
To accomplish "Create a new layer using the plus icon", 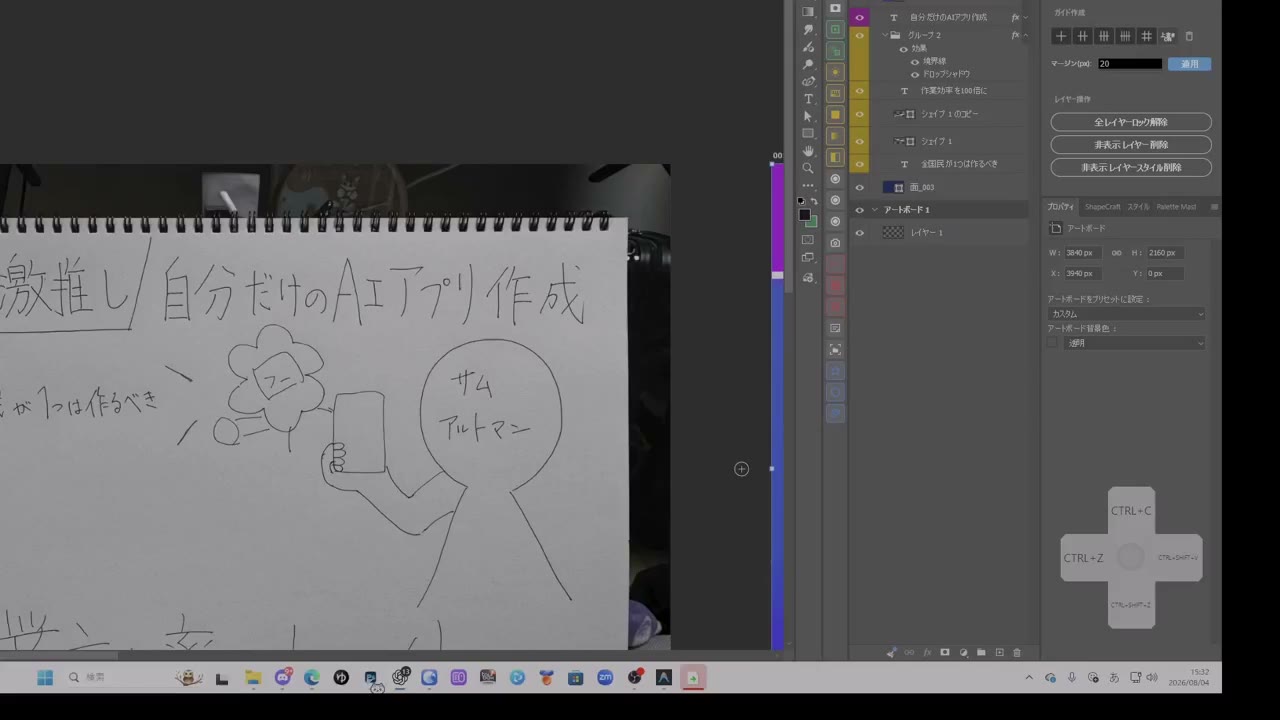I will point(999,653).
